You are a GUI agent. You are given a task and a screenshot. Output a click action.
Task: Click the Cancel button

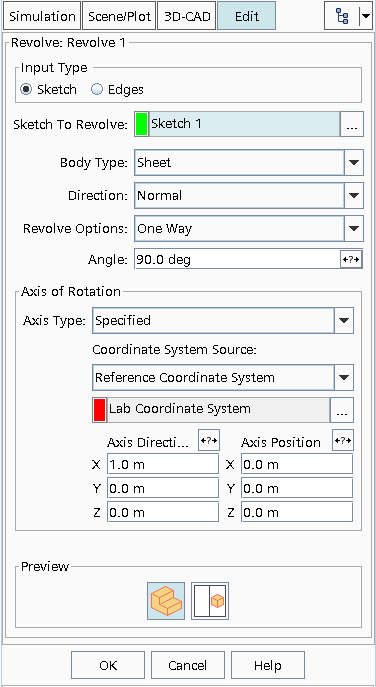(x=188, y=666)
